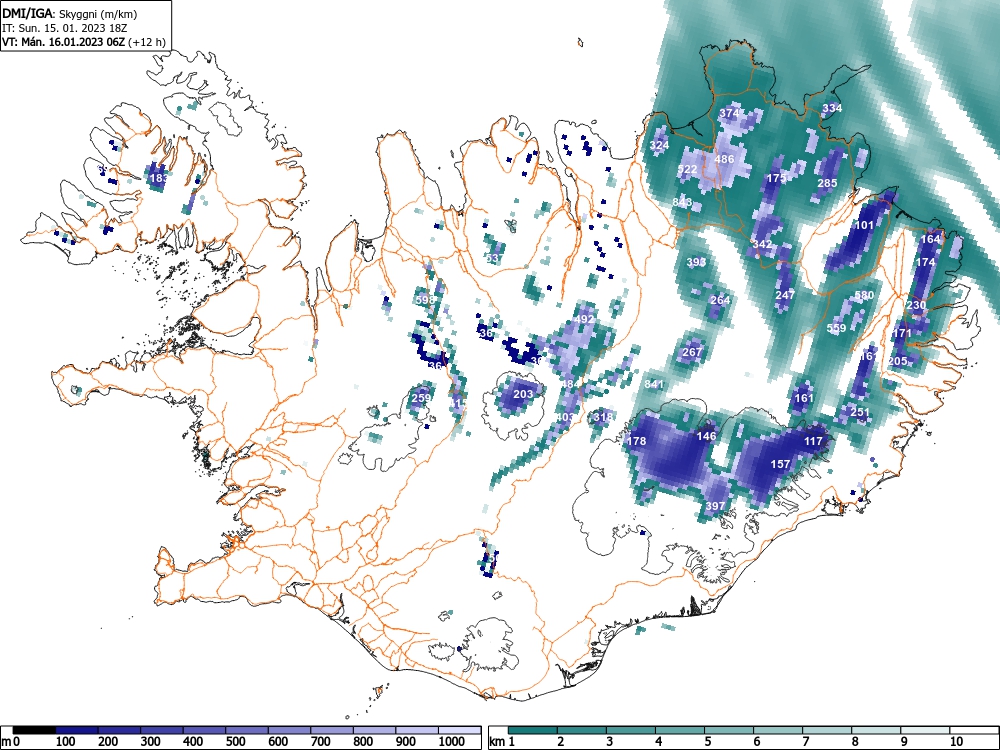Viewport: 1000px width, 750px height.
Task: Click the '10' label on the km legend
Action: coord(956,741)
